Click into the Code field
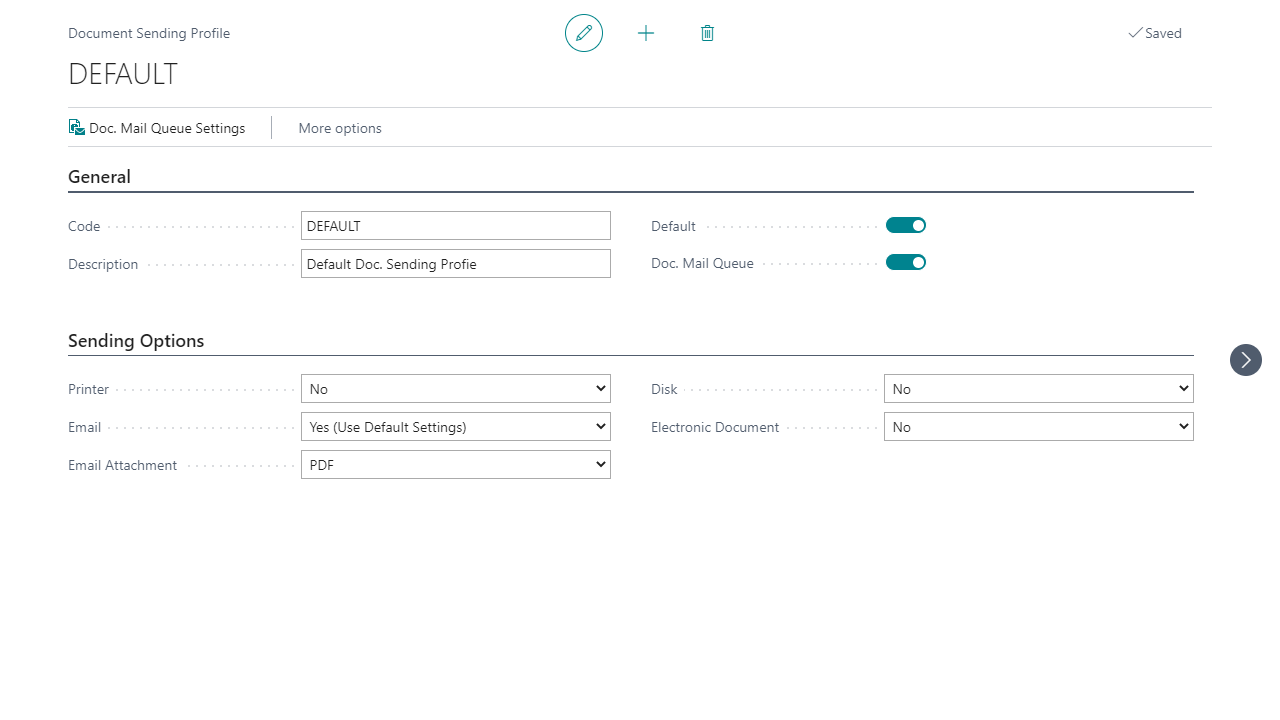1280x720 pixels. (x=455, y=226)
